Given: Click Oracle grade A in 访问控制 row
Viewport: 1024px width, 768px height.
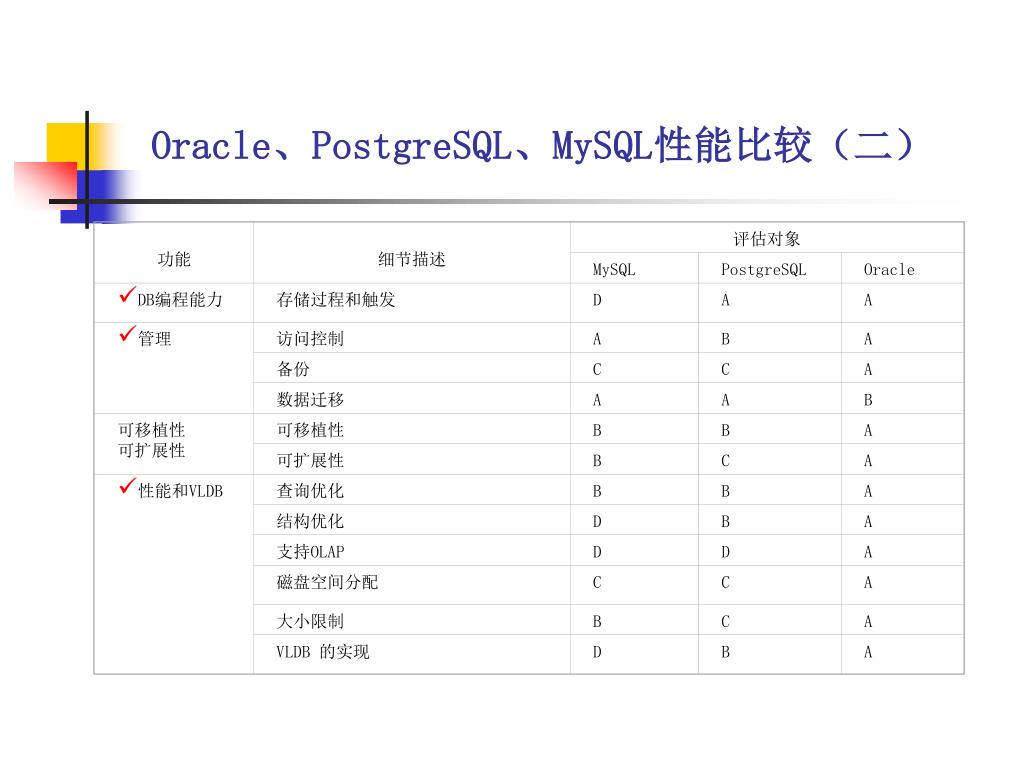Looking at the screenshot, I should pos(868,340).
